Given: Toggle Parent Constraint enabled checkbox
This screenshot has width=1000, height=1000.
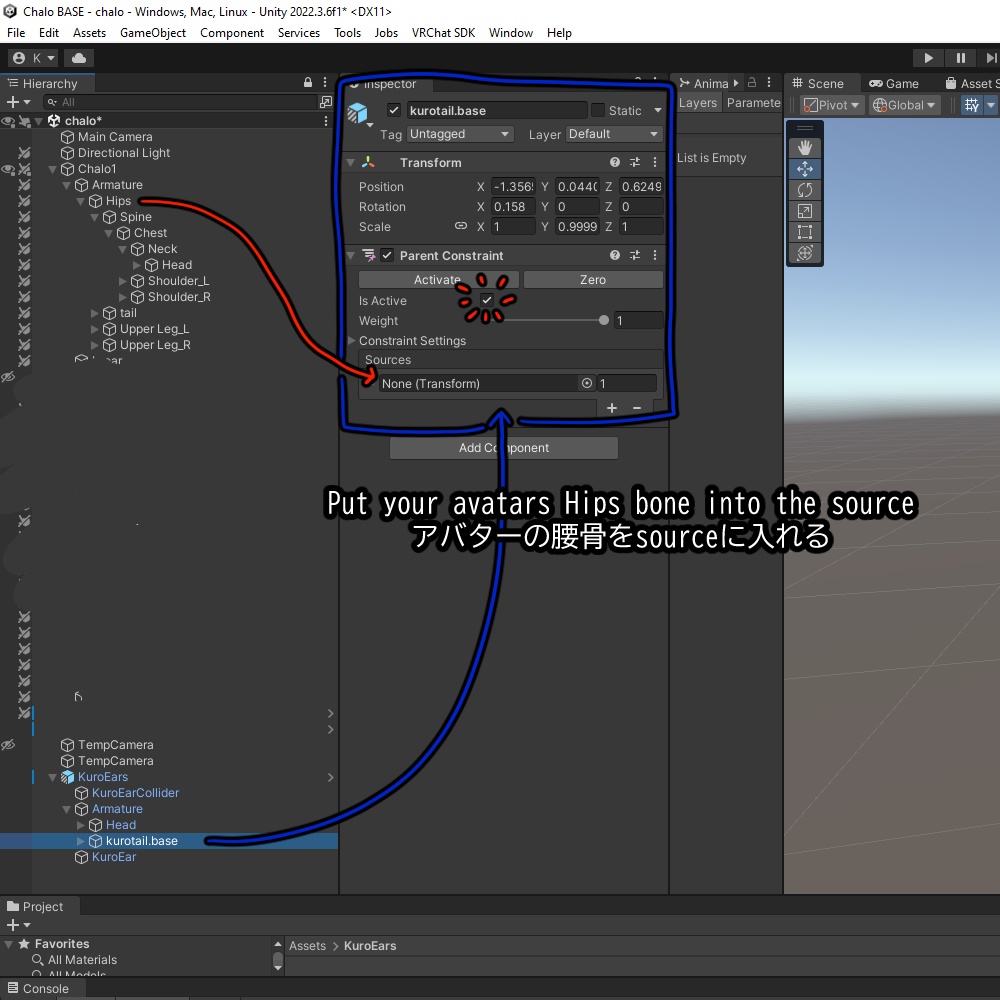Looking at the screenshot, I should point(387,255).
